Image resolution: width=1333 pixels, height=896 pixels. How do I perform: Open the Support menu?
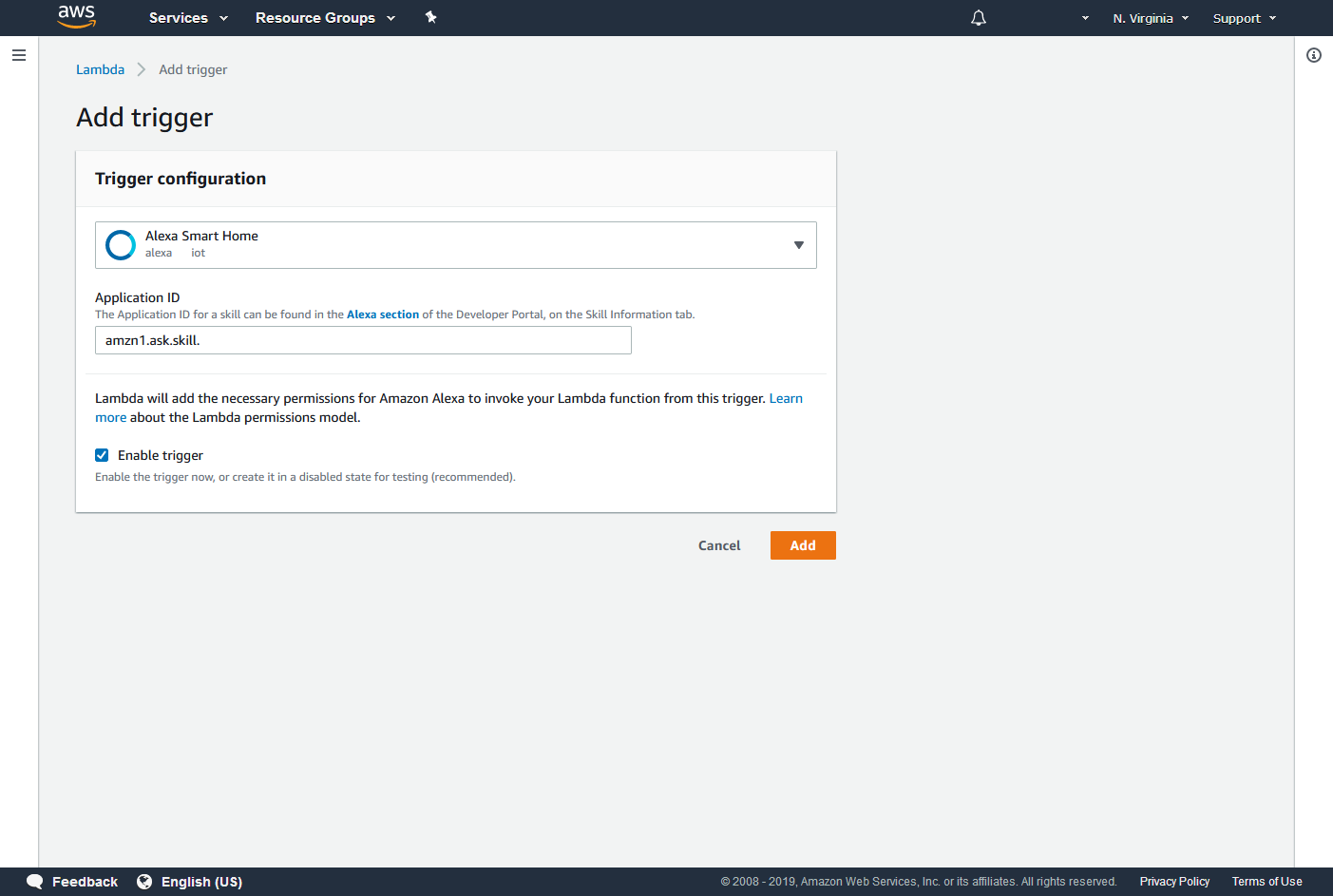1244,18
